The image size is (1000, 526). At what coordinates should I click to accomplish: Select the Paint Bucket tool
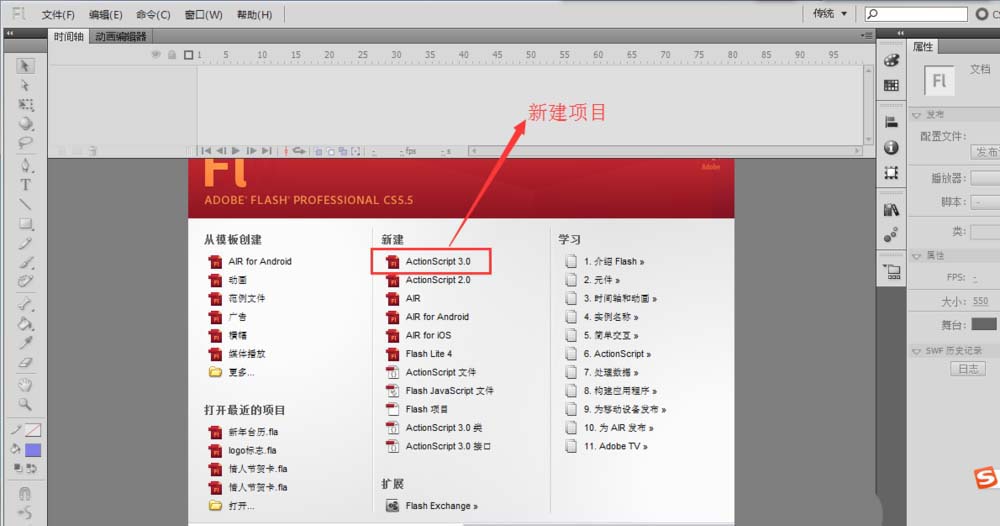[26, 323]
